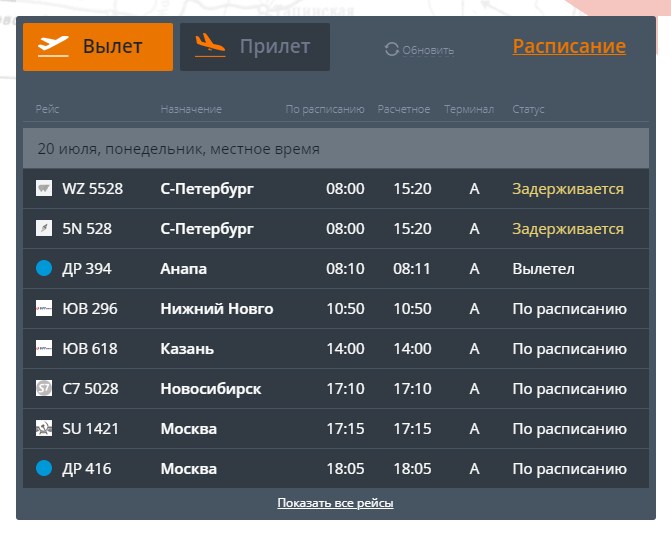Click Москва destination in SU 1421 row

point(189,429)
